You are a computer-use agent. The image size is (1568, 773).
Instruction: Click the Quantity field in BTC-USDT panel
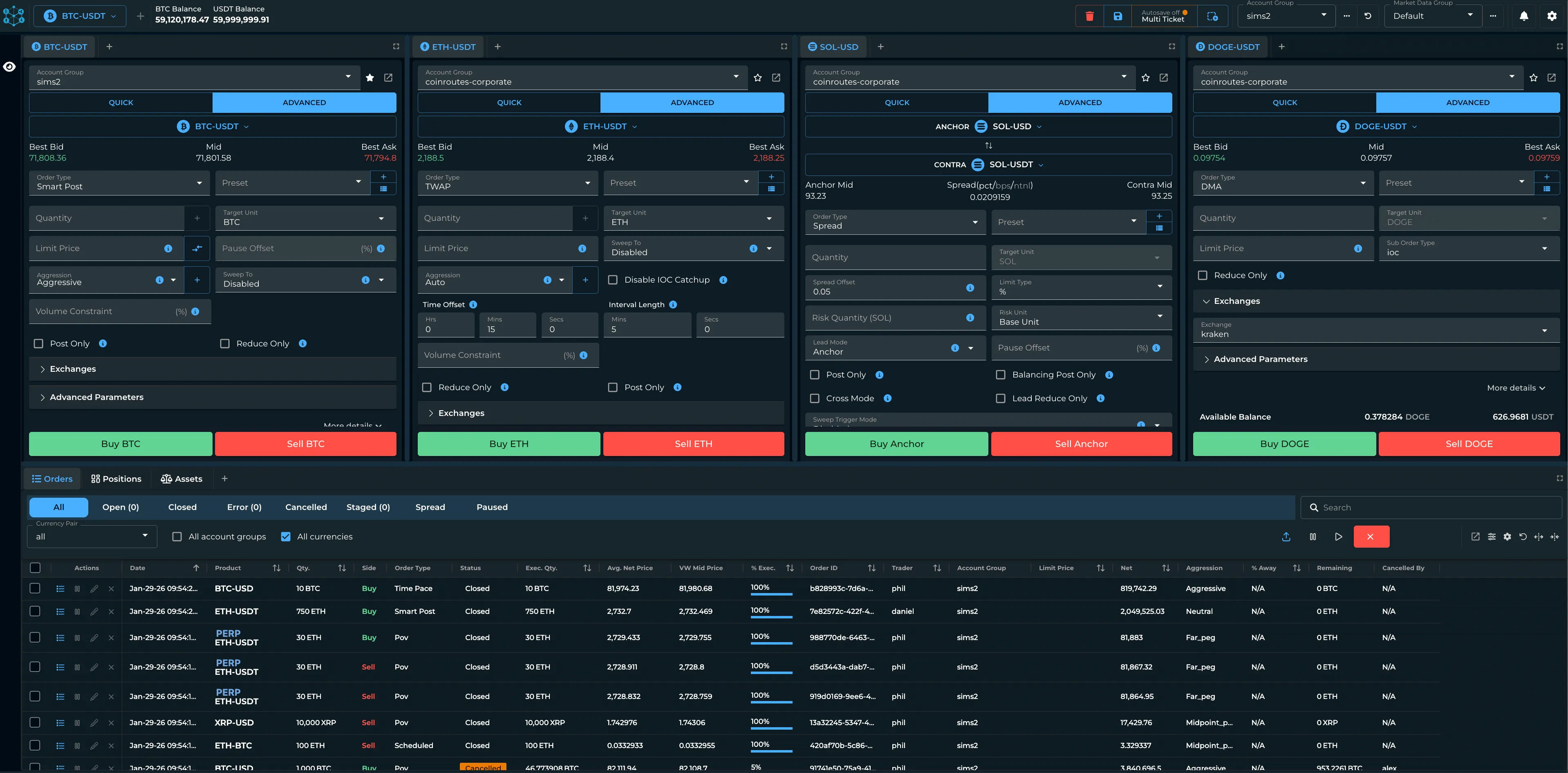coord(107,218)
